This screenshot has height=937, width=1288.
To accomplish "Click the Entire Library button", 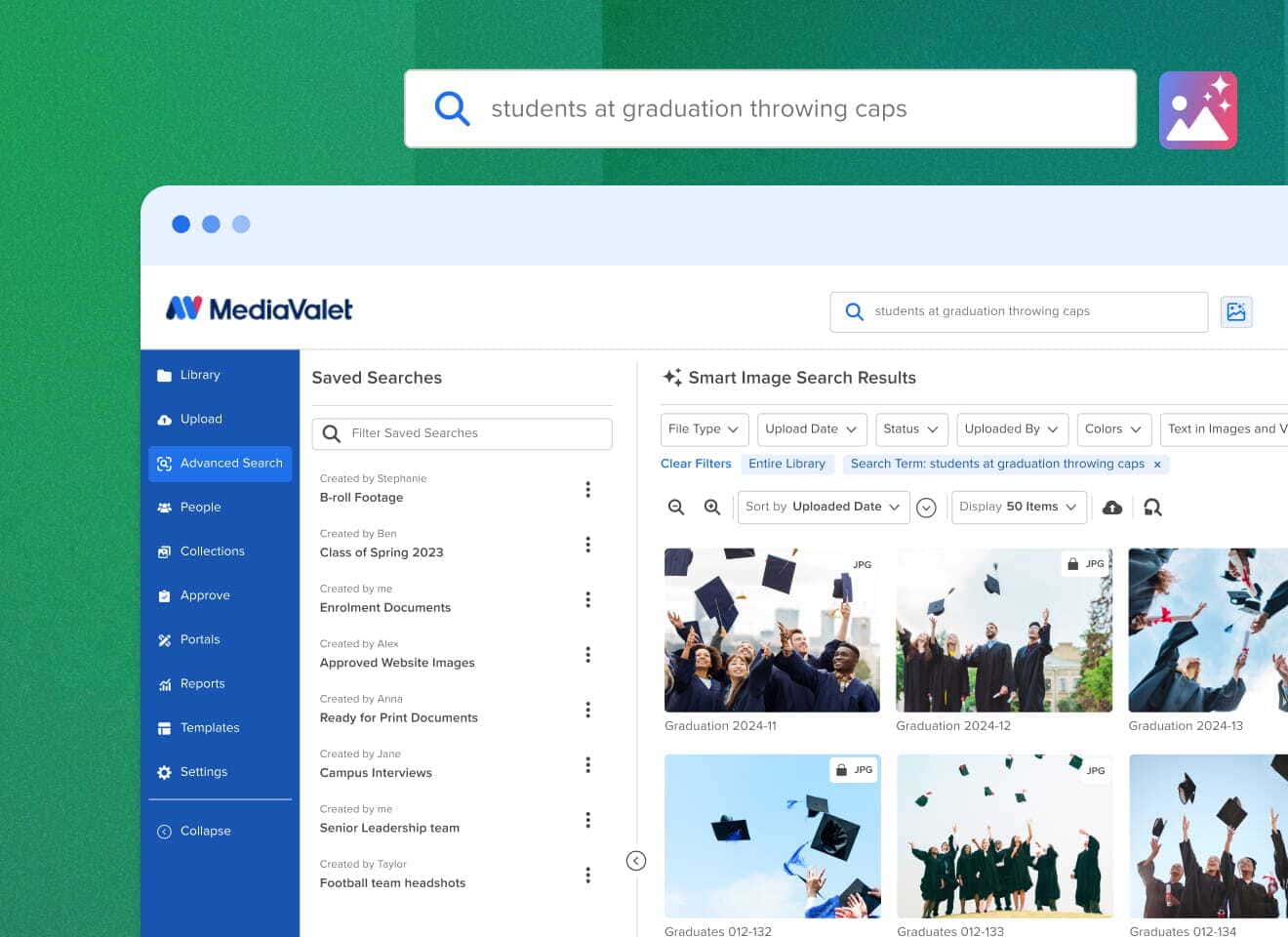I will tap(787, 464).
